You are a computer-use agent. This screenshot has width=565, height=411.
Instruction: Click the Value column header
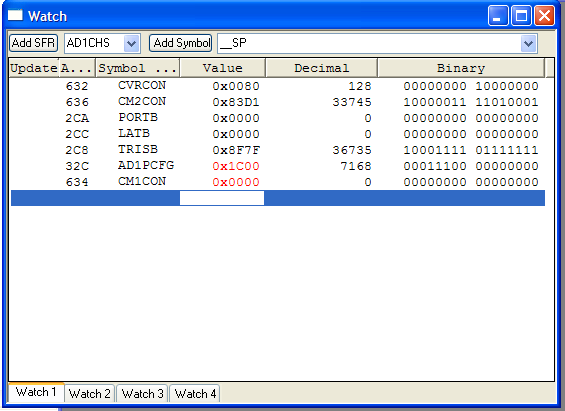[223, 68]
